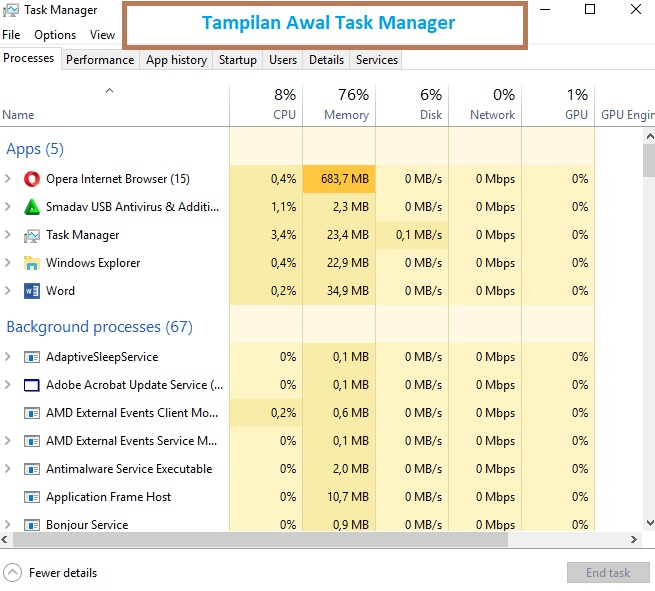This screenshot has height=591, width=655.
Task: Sort by the GPU Engine column header
Action: click(x=625, y=106)
